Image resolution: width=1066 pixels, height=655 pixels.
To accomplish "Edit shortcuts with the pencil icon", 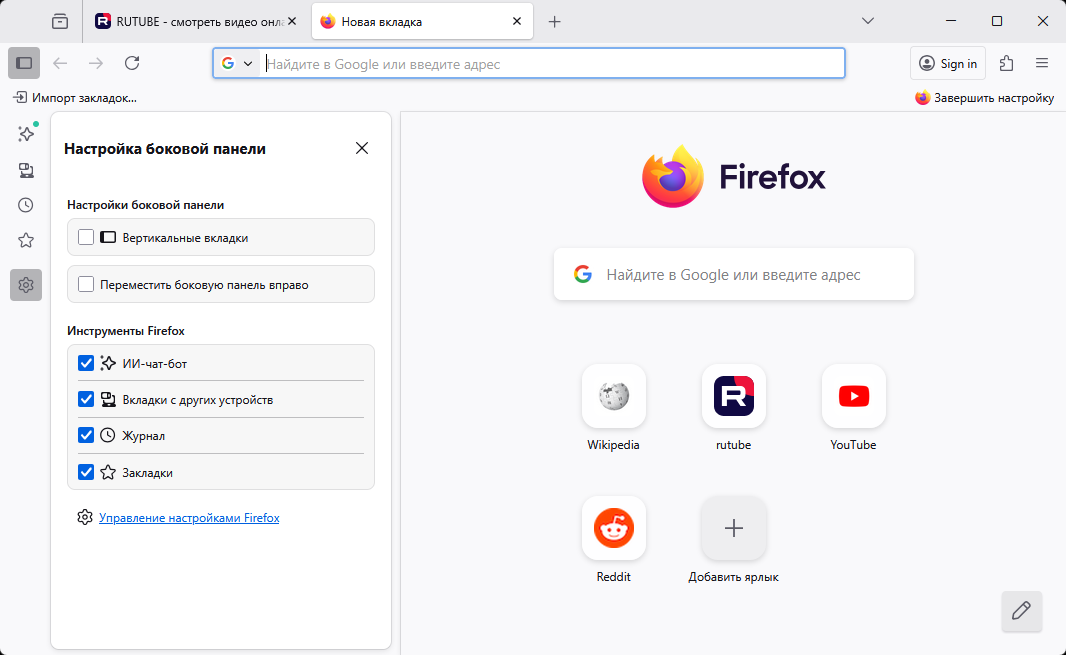I will (x=1021, y=611).
